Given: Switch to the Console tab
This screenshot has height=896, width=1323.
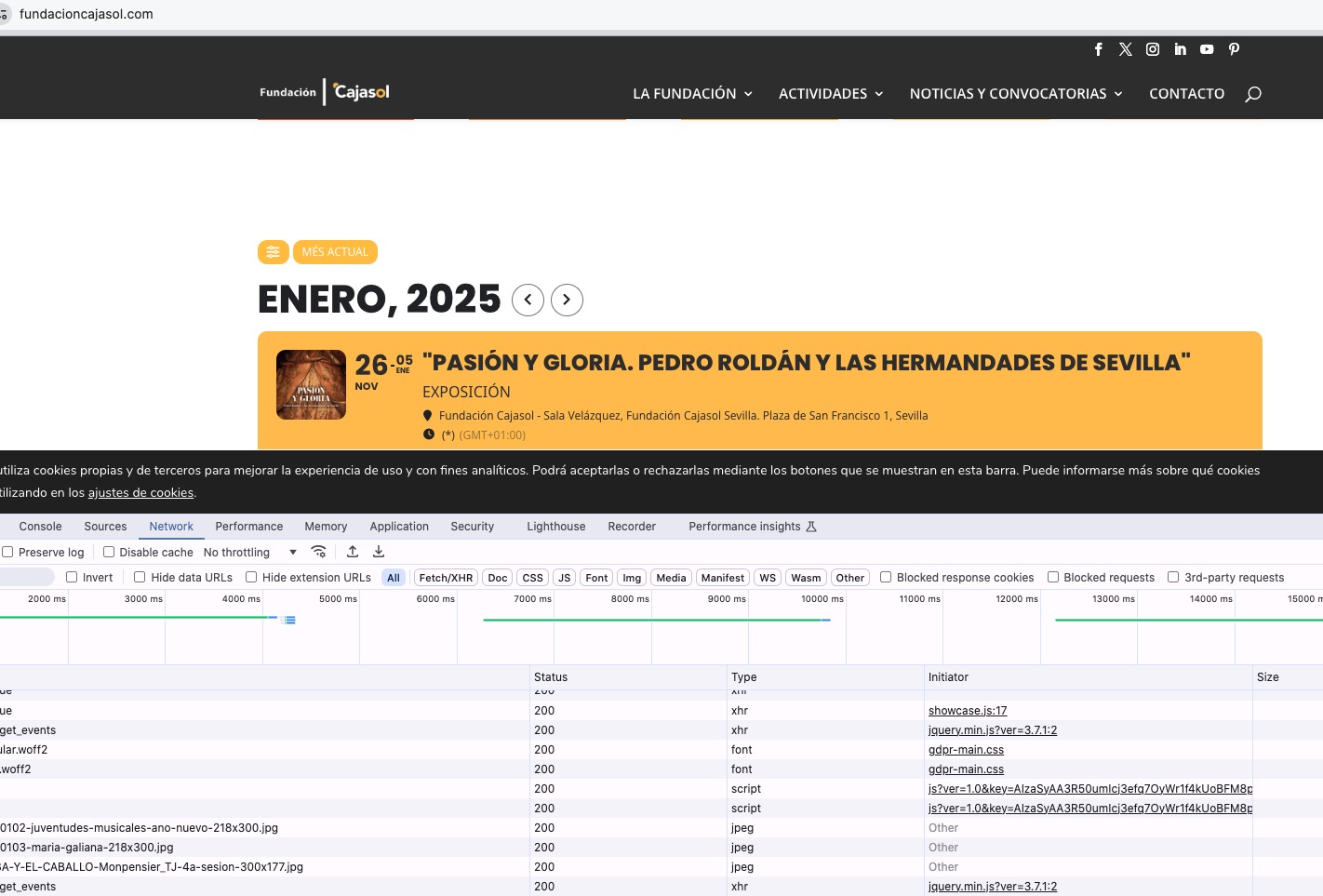Looking at the screenshot, I should pos(40,527).
